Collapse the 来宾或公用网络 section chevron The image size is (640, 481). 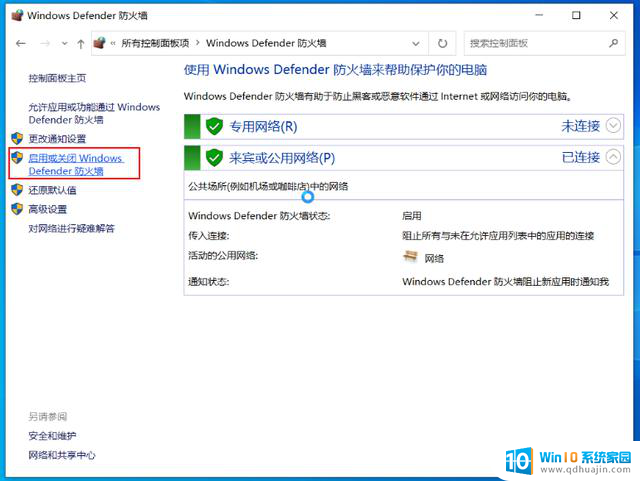click(x=613, y=157)
